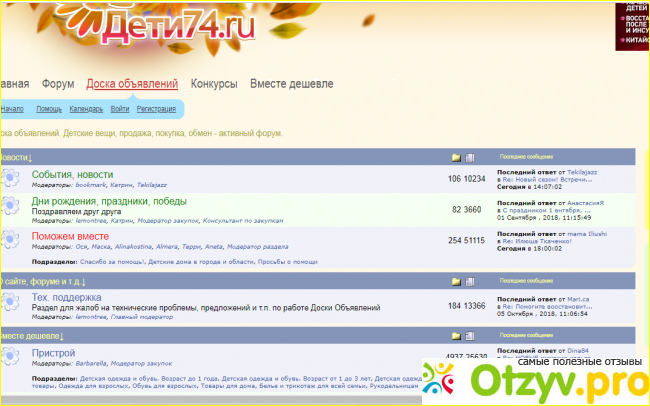Open the Конкурсы tab
This screenshot has height=406, width=650.
coord(214,84)
